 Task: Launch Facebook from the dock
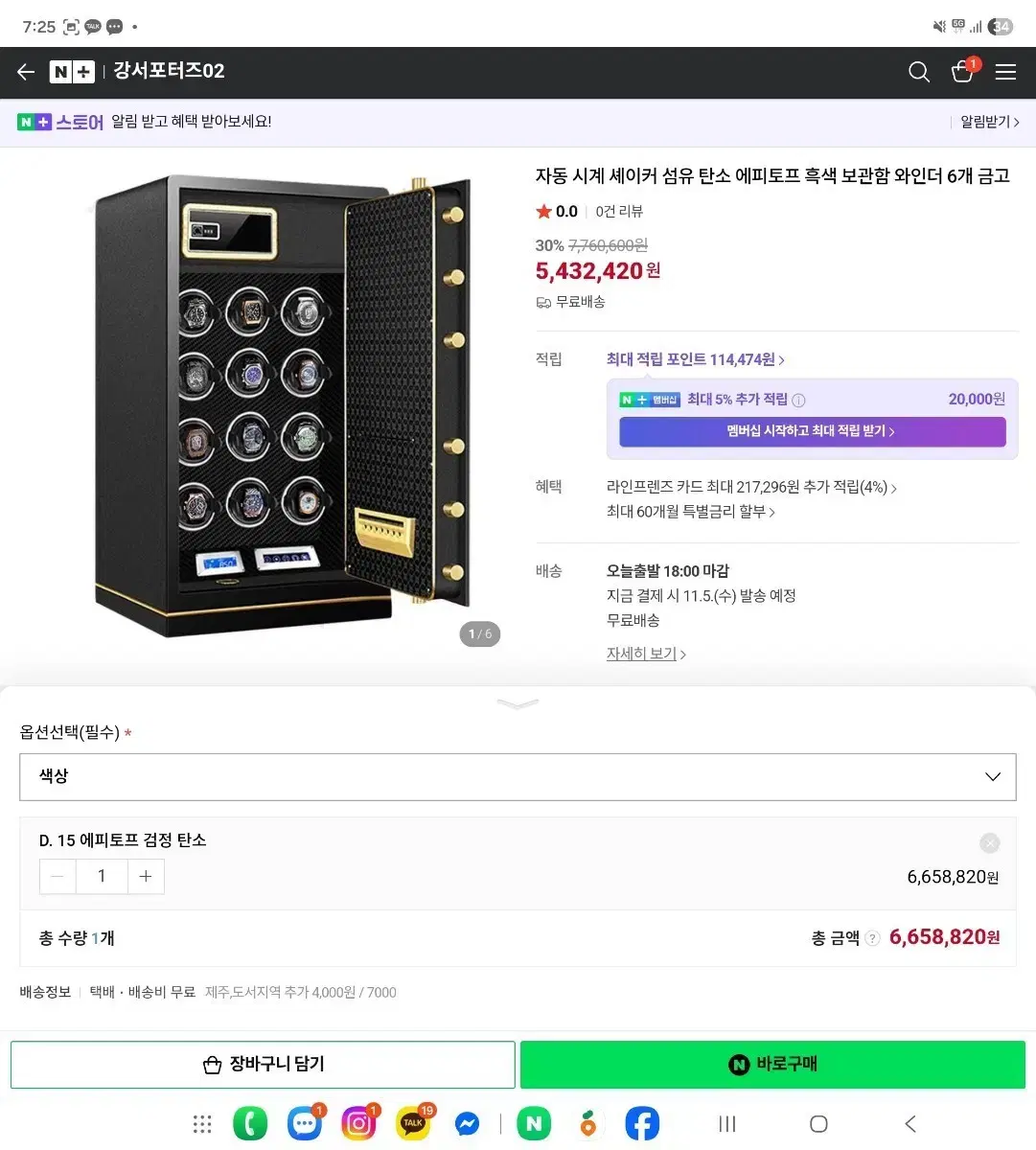click(641, 1122)
